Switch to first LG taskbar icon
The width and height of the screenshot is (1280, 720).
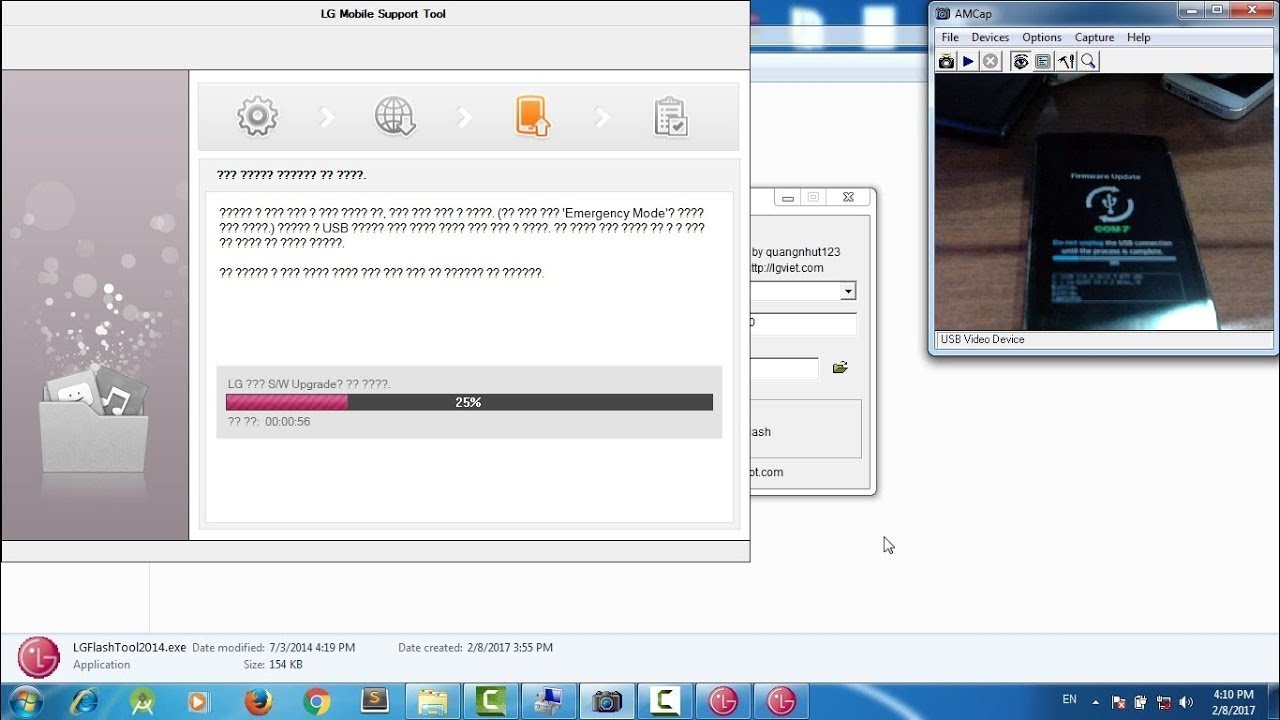[x=723, y=702]
